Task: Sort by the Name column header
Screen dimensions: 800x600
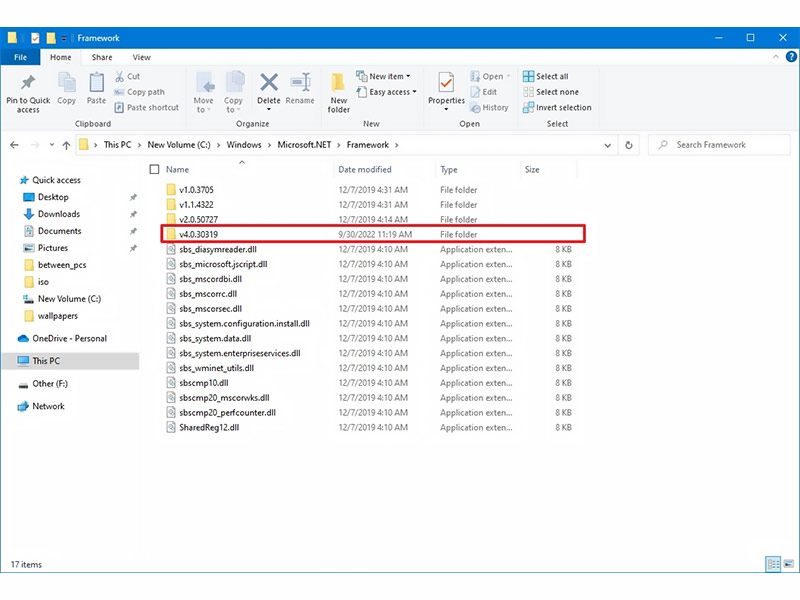Action: coord(178,169)
